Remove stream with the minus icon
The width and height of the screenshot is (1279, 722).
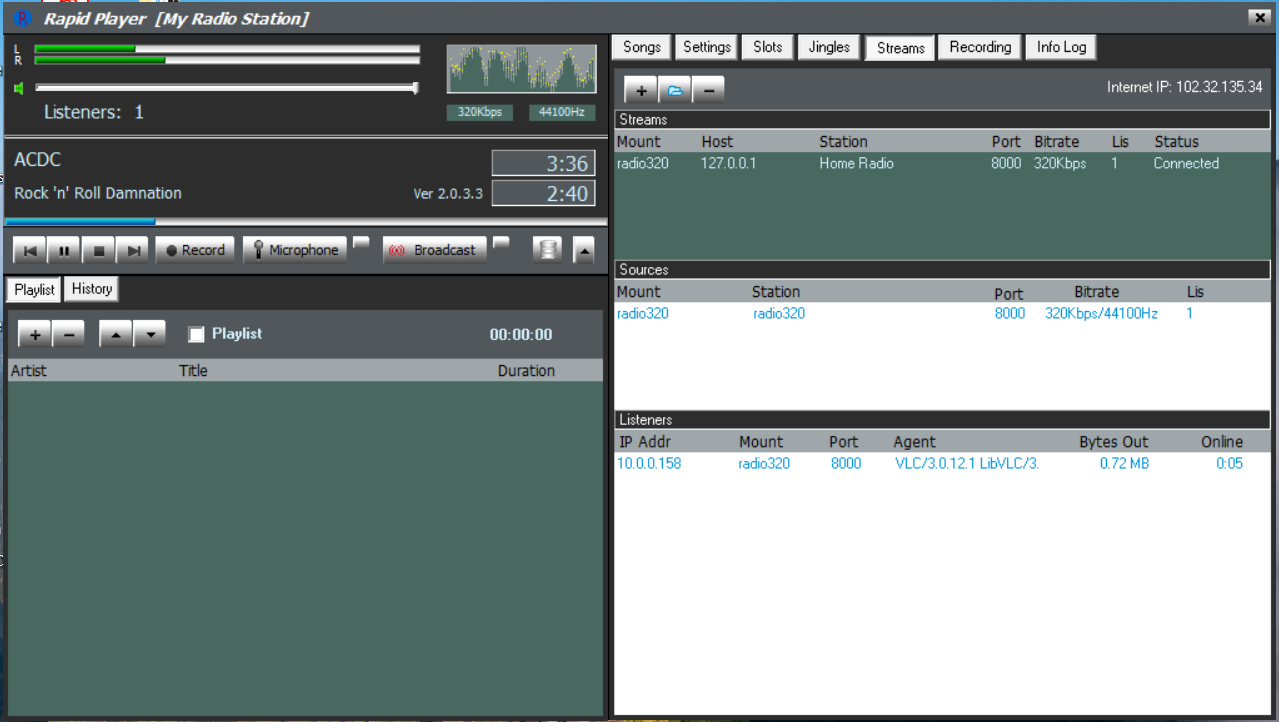708,91
